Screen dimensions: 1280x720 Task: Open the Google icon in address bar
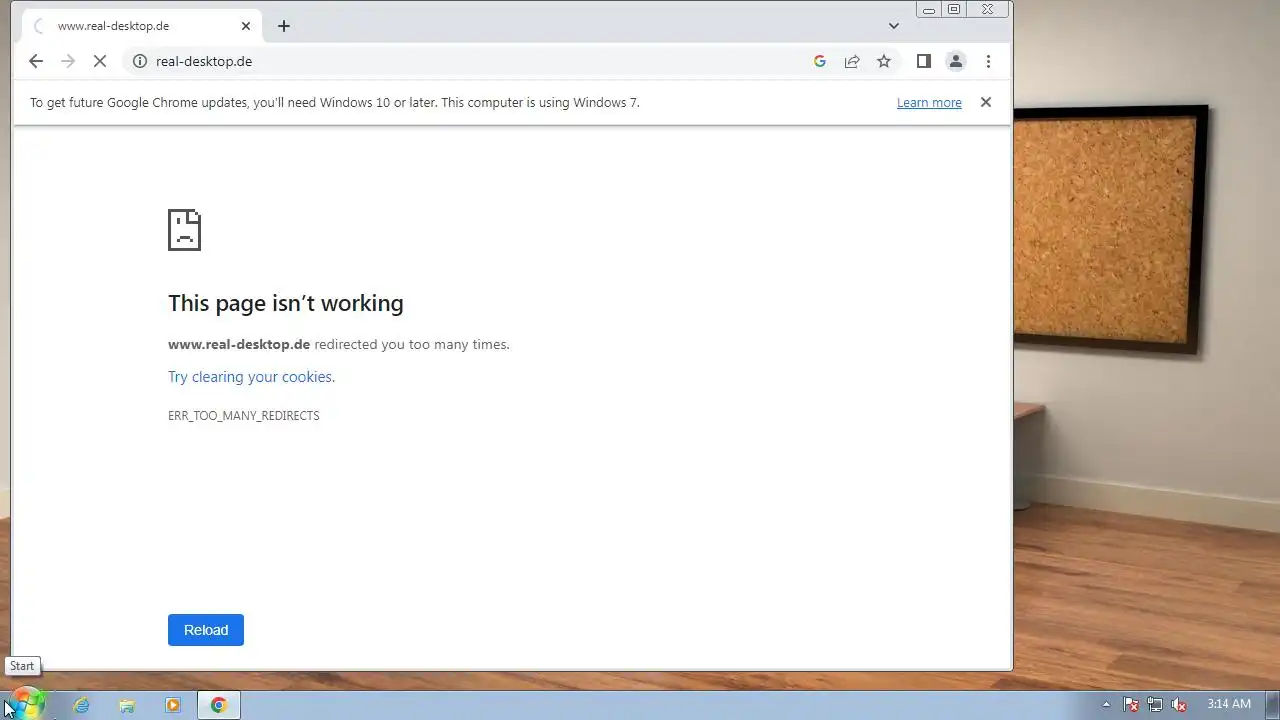click(820, 61)
